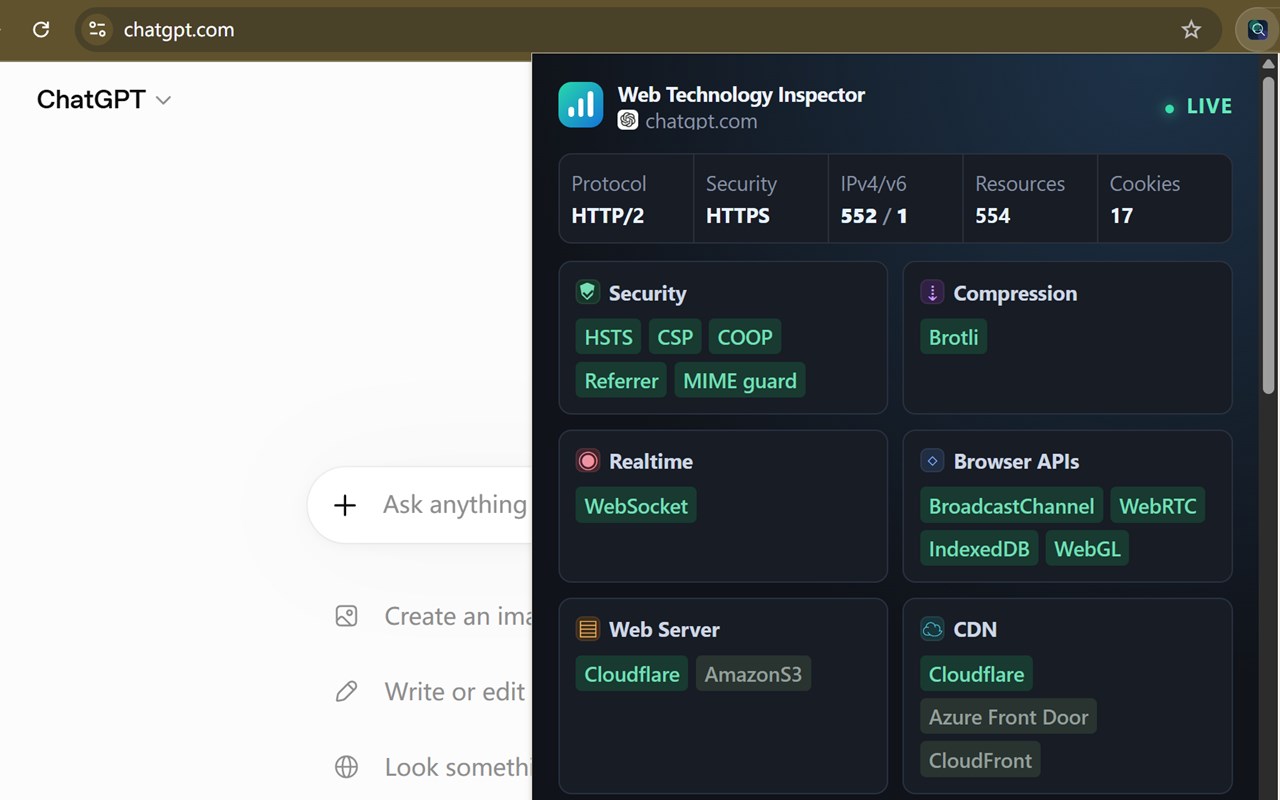
Task: Click the Write or edit pencil icon
Action: tap(346, 691)
